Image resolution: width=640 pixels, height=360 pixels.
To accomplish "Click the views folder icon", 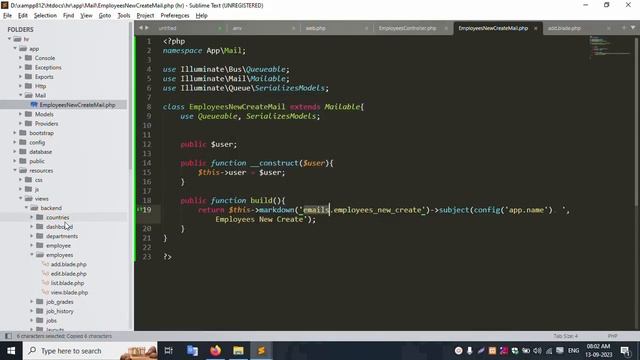I will [29, 199].
